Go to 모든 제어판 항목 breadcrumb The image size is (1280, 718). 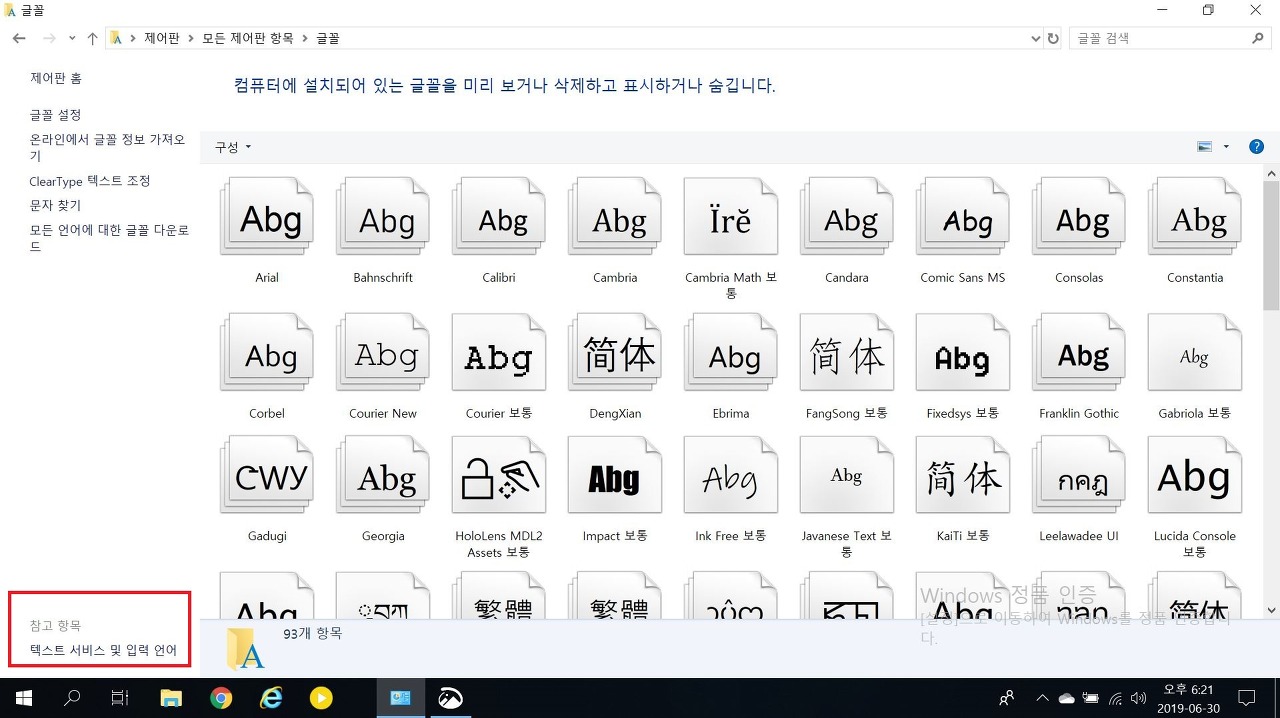(248, 39)
